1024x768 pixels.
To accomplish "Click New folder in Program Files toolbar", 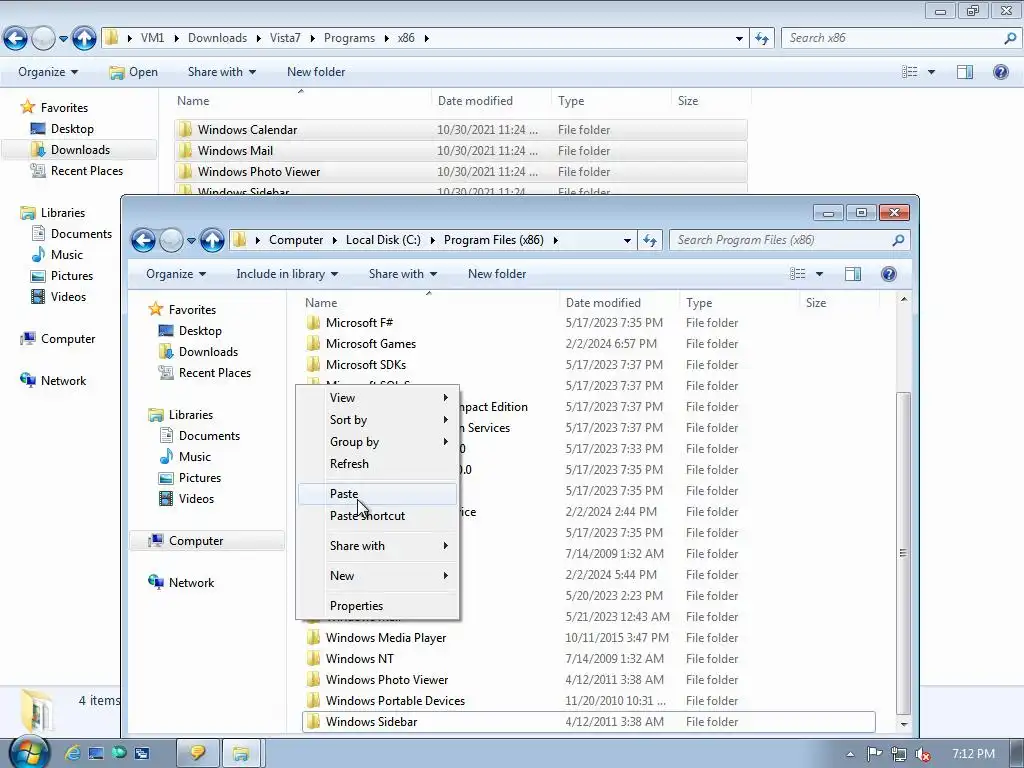I will click(x=497, y=274).
